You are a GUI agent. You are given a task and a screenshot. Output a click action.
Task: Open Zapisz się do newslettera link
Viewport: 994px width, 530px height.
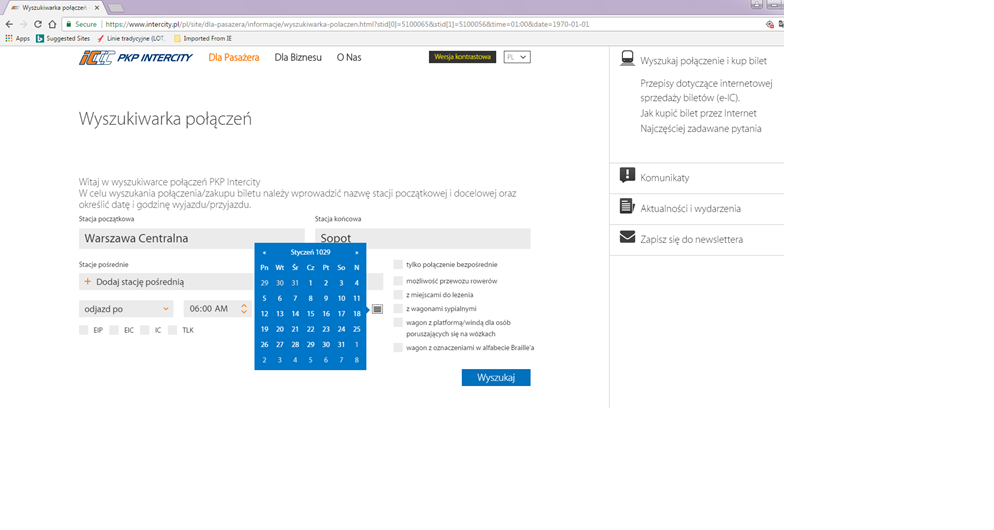coord(692,240)
